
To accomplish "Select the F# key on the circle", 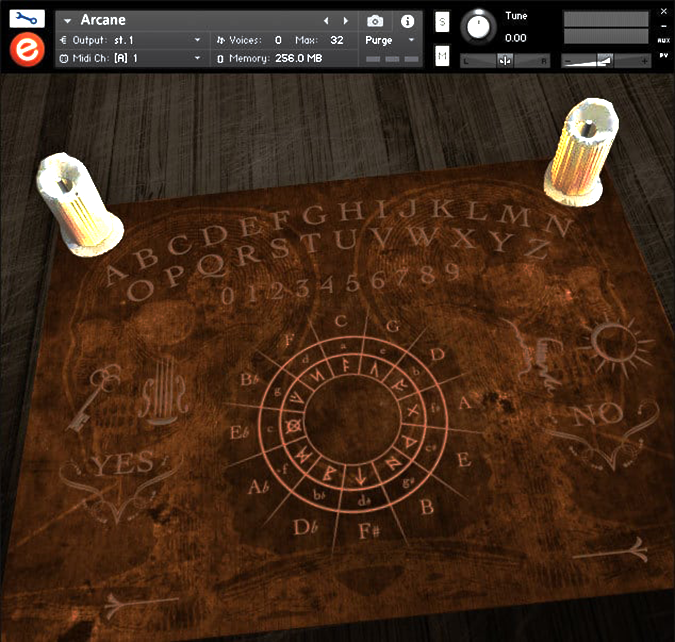I will click(369, 531).
